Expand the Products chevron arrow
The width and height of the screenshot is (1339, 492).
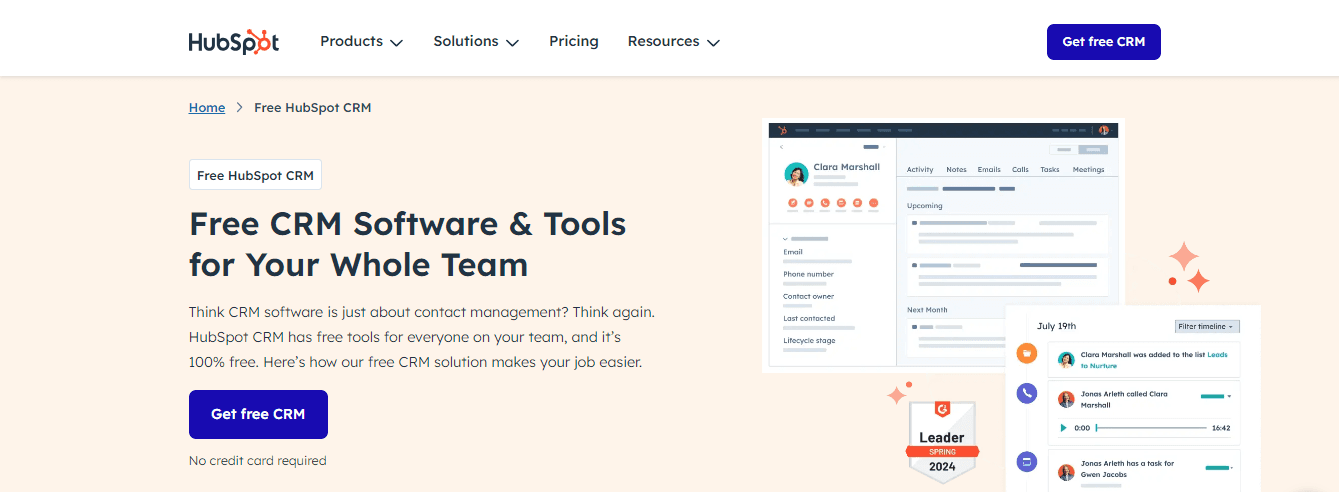coord(396,43)
